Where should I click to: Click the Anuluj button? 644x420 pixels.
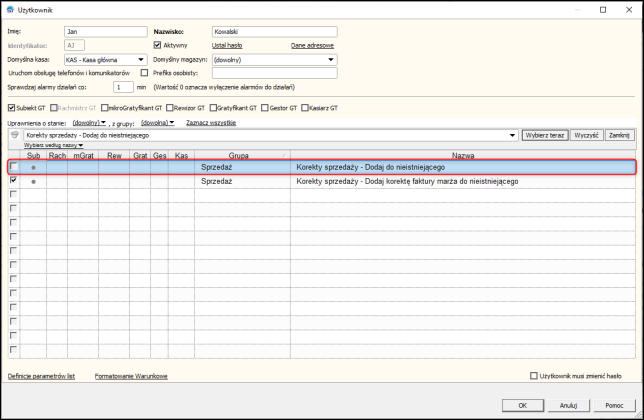tap(568, 405)
